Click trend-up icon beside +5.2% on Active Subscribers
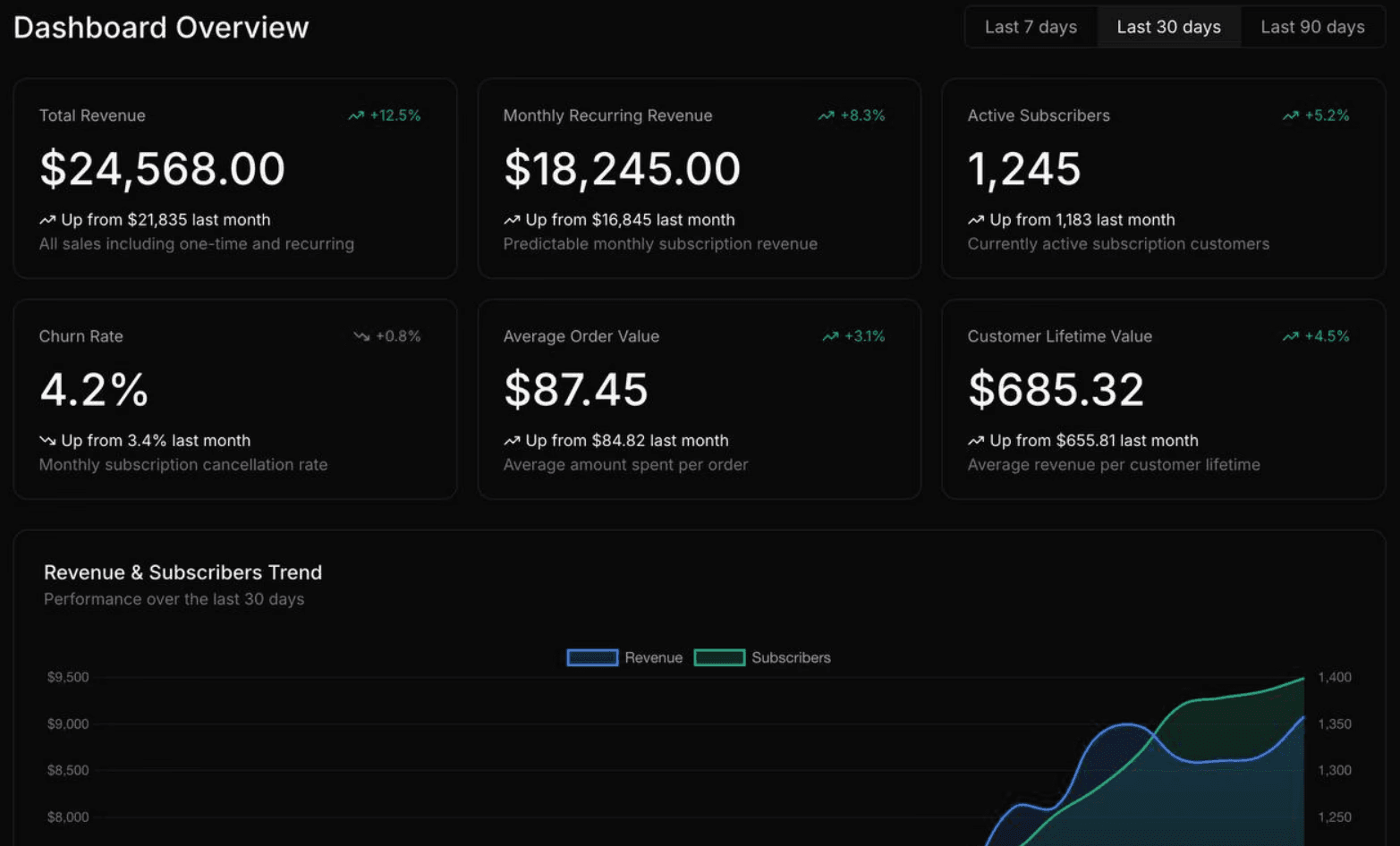 pos(1290,115)
